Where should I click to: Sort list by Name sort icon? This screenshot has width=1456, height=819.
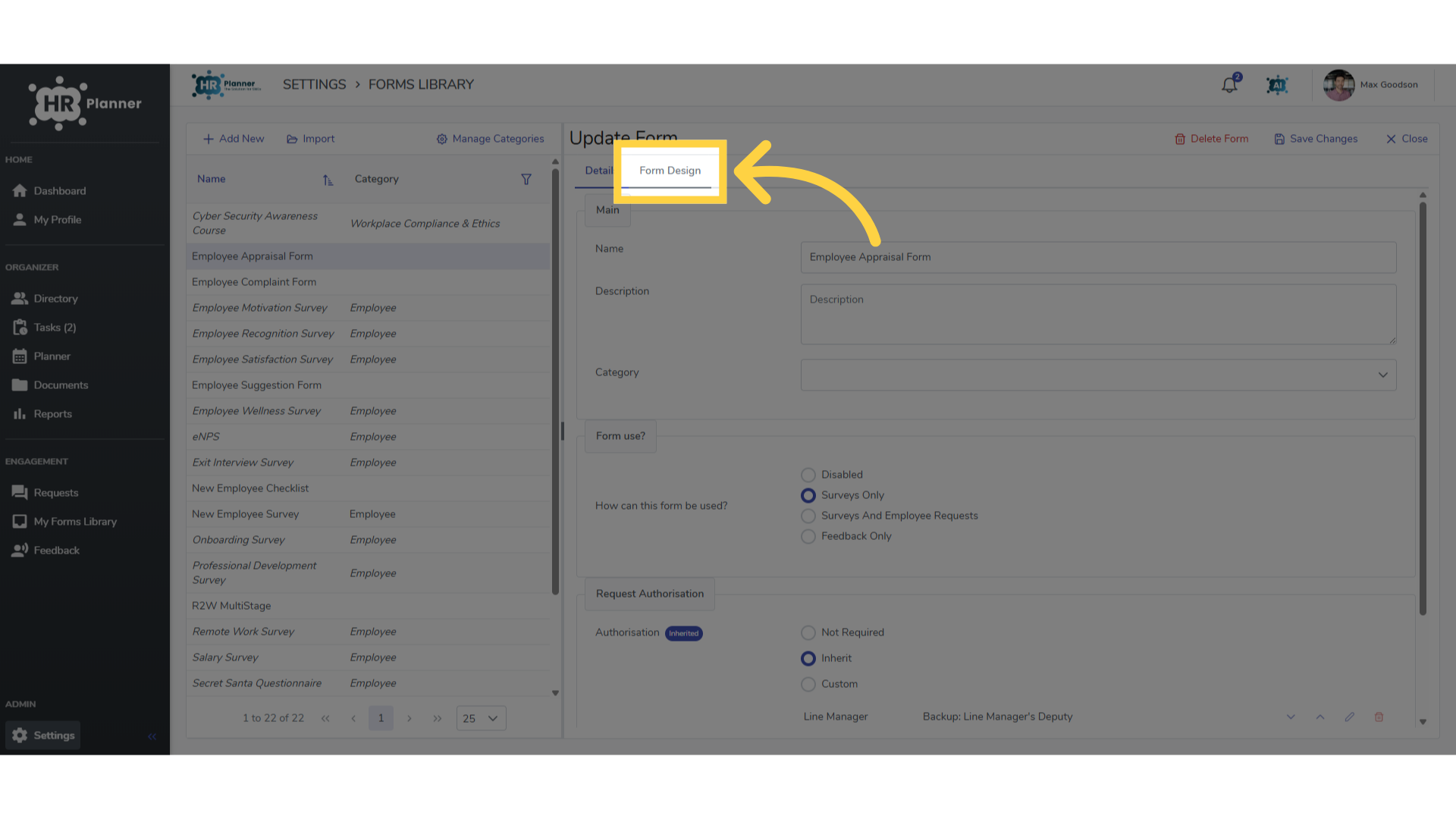tap(328, 180)
